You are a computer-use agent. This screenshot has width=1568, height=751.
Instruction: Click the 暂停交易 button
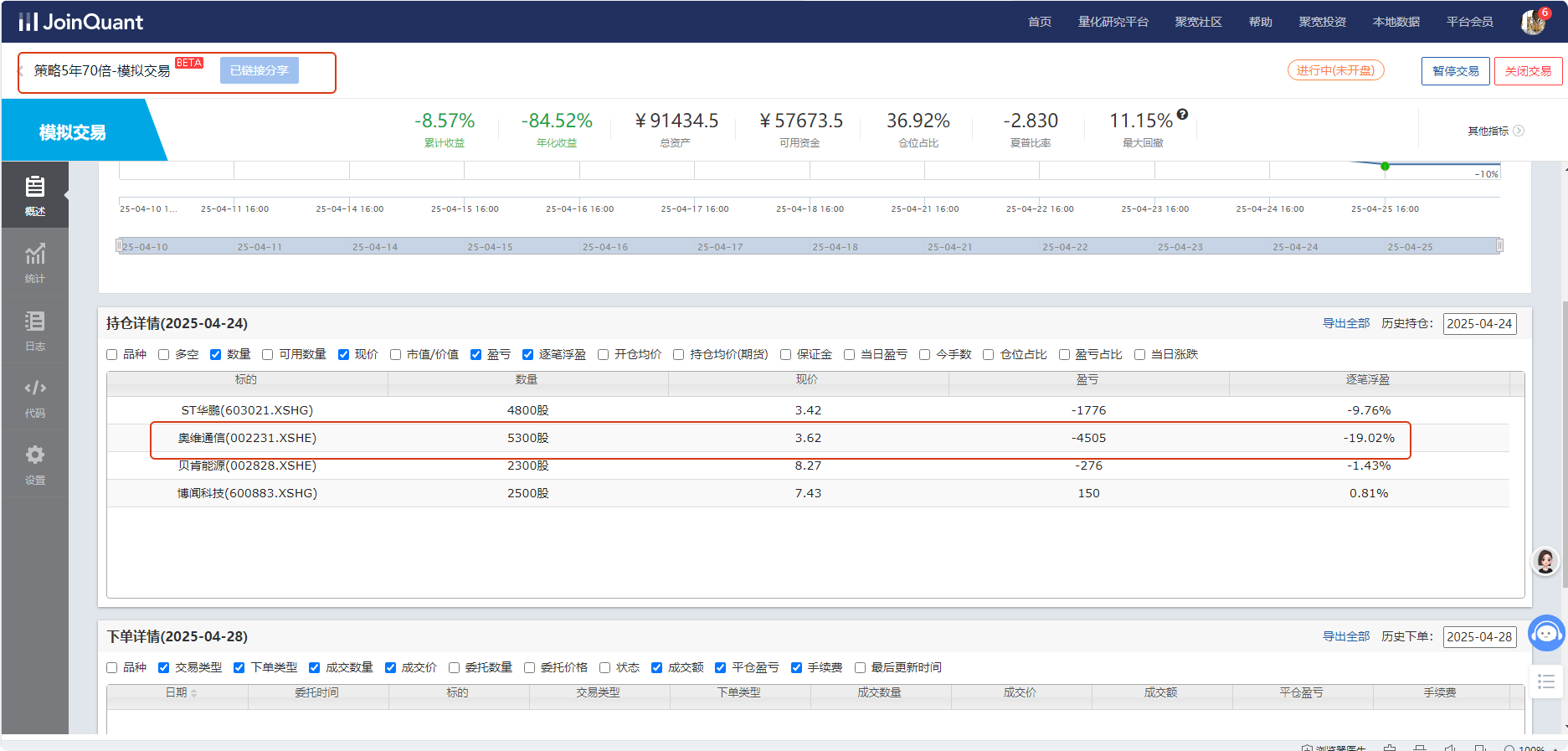pyautogui.click(x=1456, y=71)
